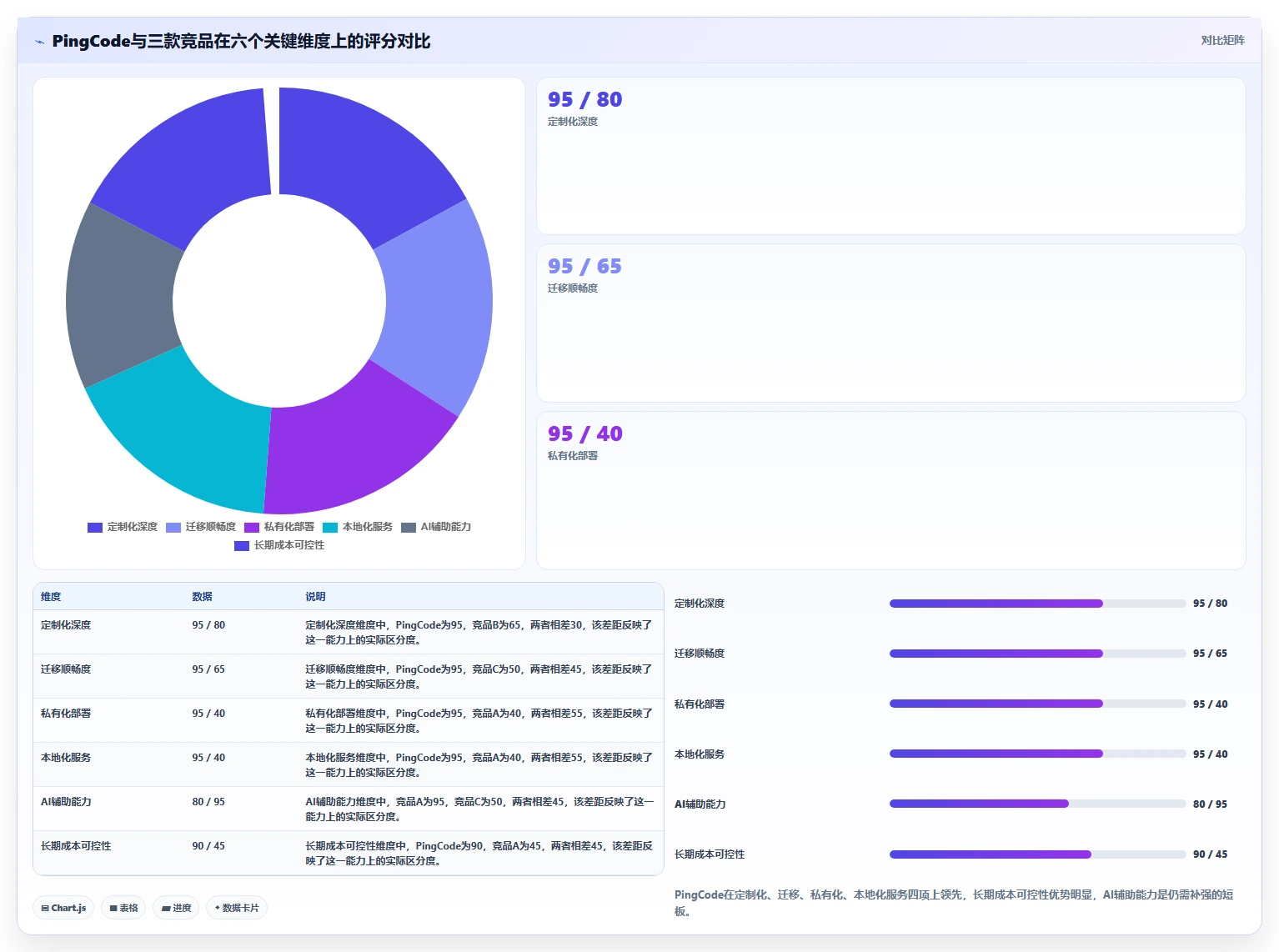Toggle the 私有化部署 legend entry

tap(279, 527)
